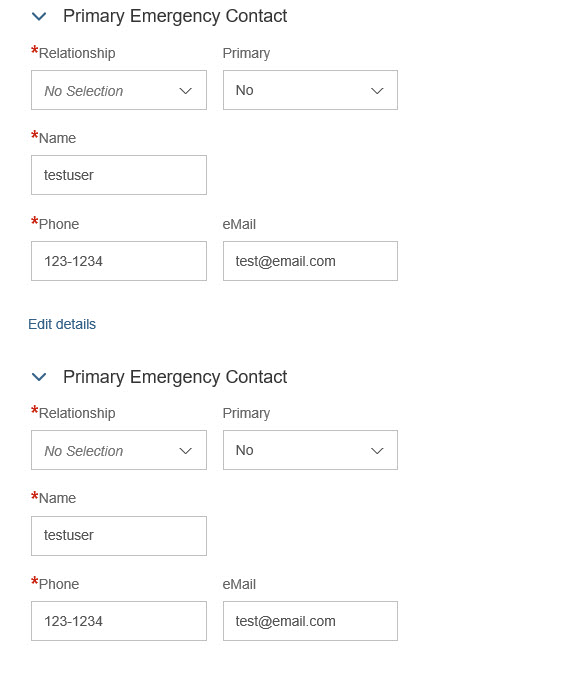The height and width of the screenshot is (680, 566).
Task: Click the second Primary Emergency Contact heading
Action: tap(175, 377)
